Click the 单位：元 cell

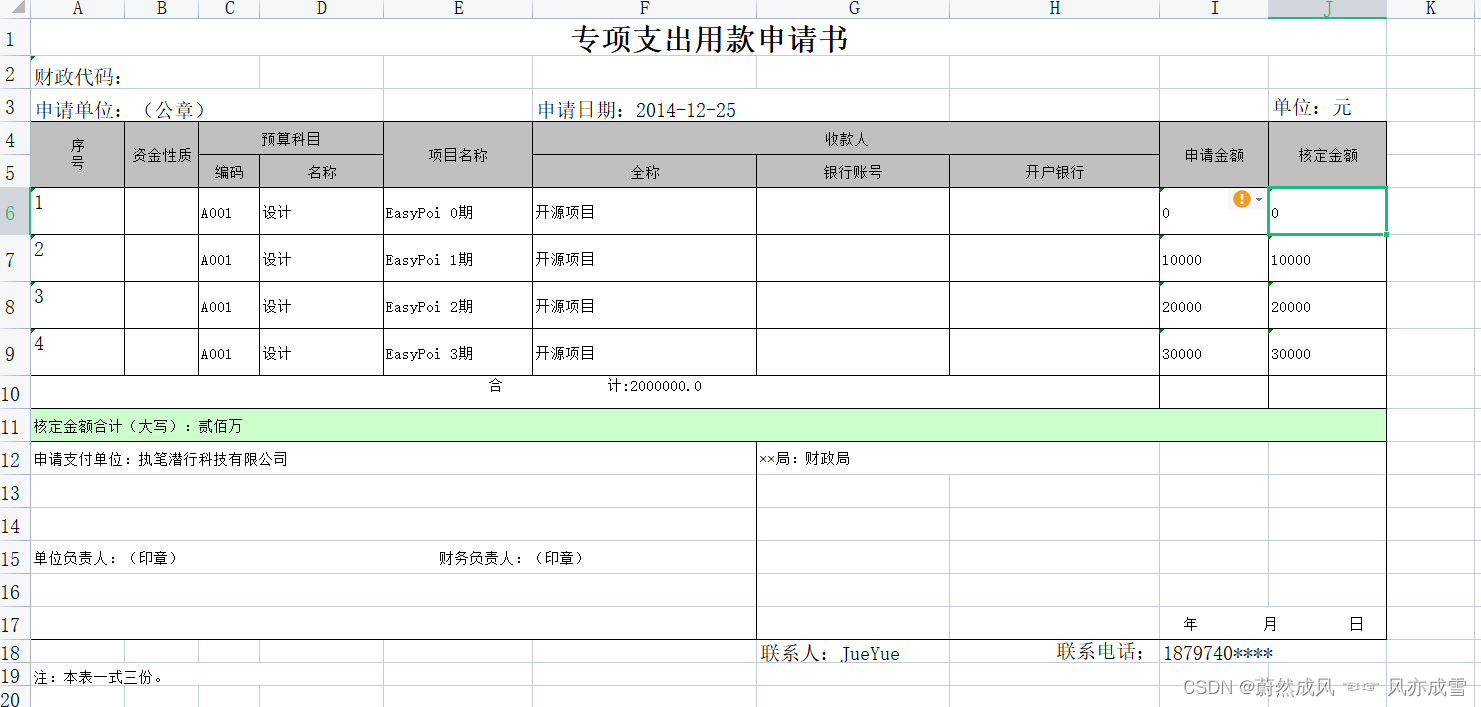point(1327,109)
